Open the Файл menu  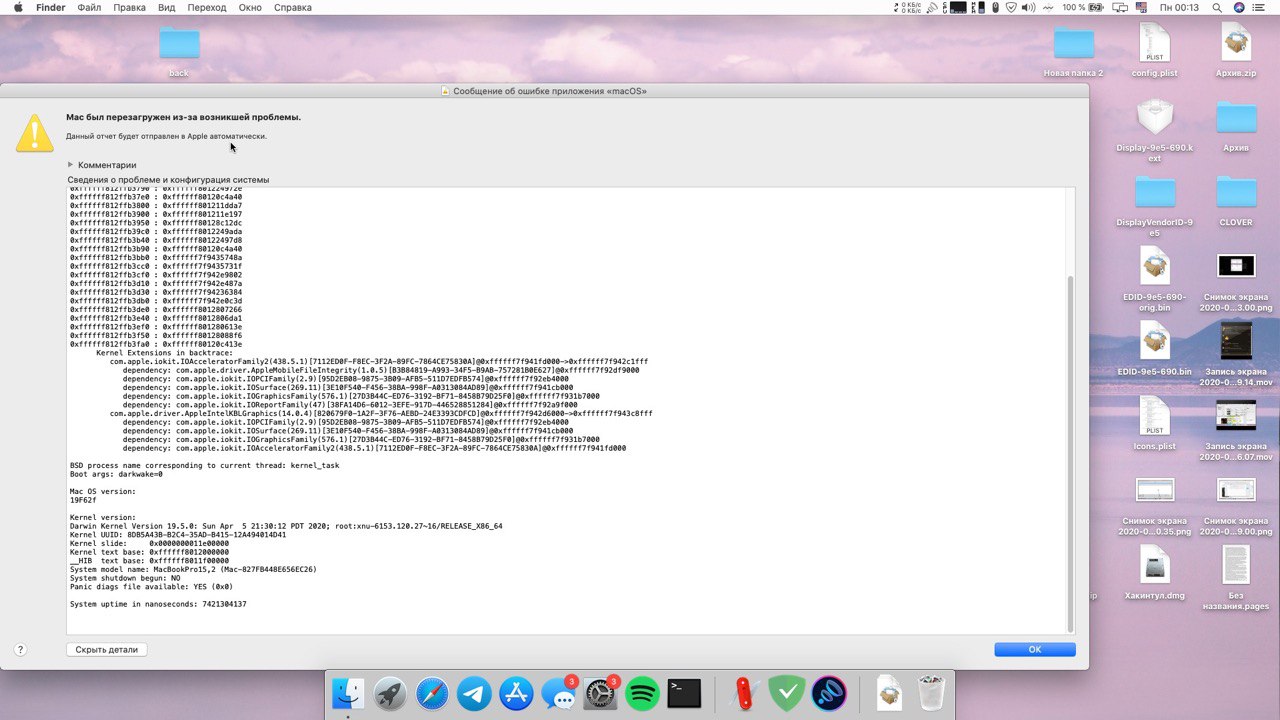[x=89, y=7]
